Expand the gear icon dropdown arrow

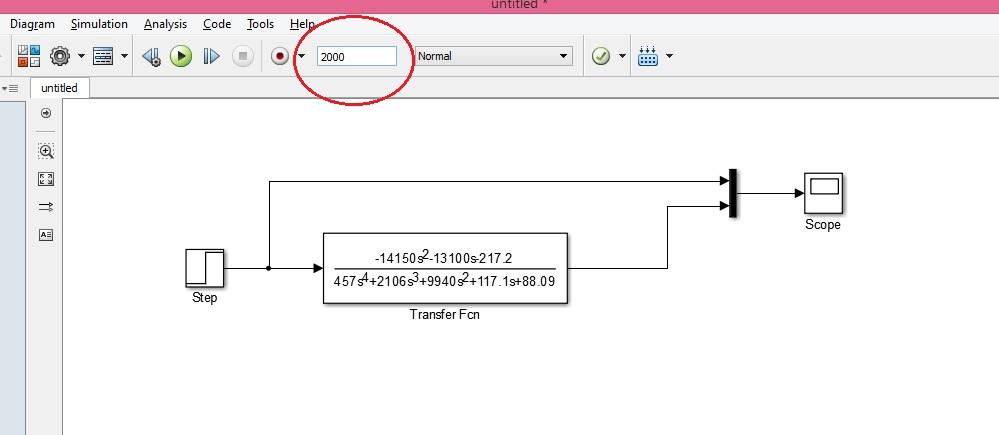[81, 56]
